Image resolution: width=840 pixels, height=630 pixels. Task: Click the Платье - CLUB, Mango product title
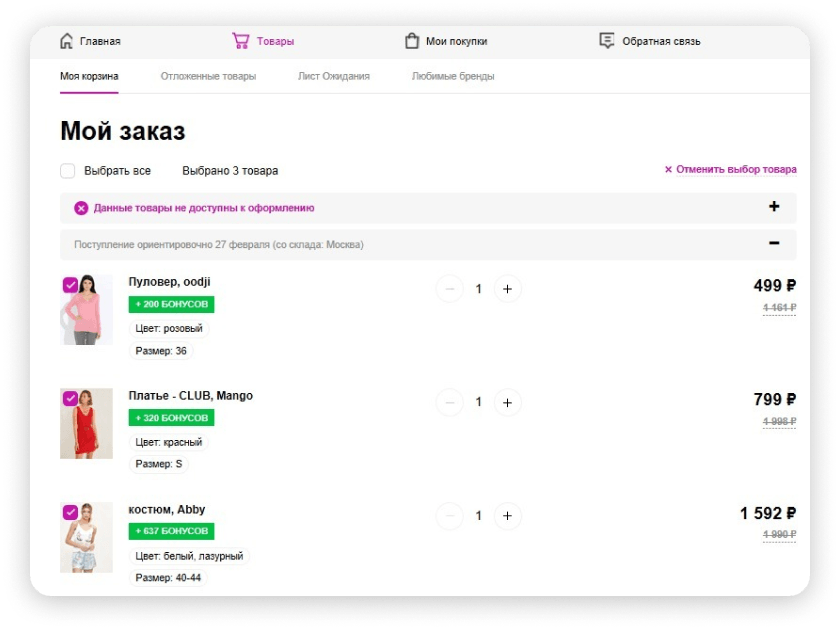coord(190,395)
